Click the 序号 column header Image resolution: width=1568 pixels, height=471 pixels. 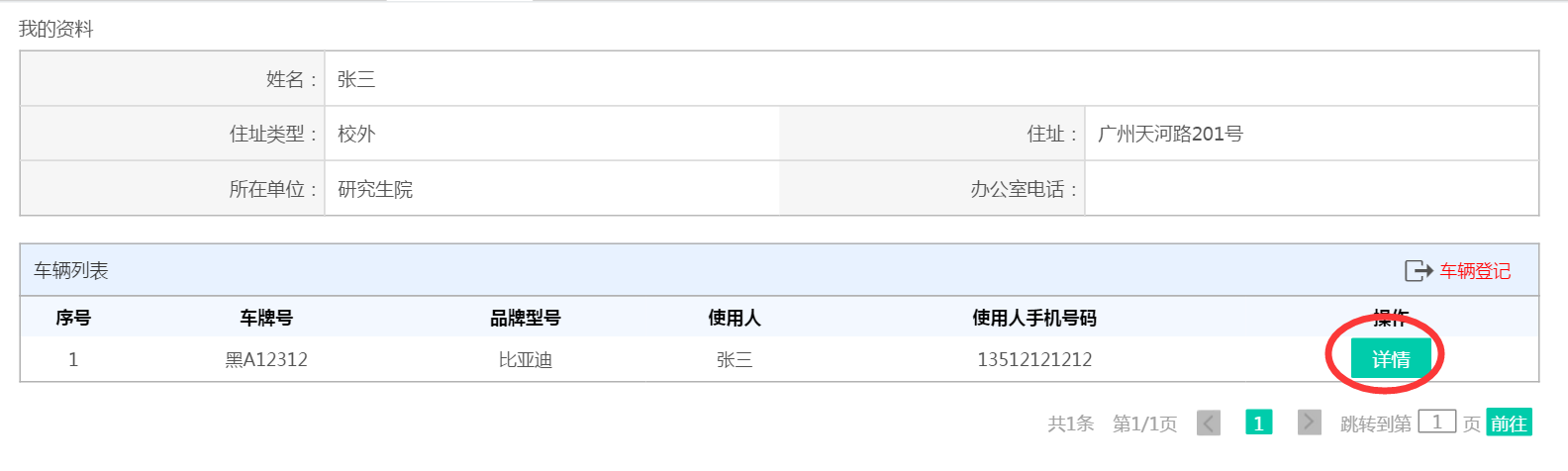click(73, 318)
